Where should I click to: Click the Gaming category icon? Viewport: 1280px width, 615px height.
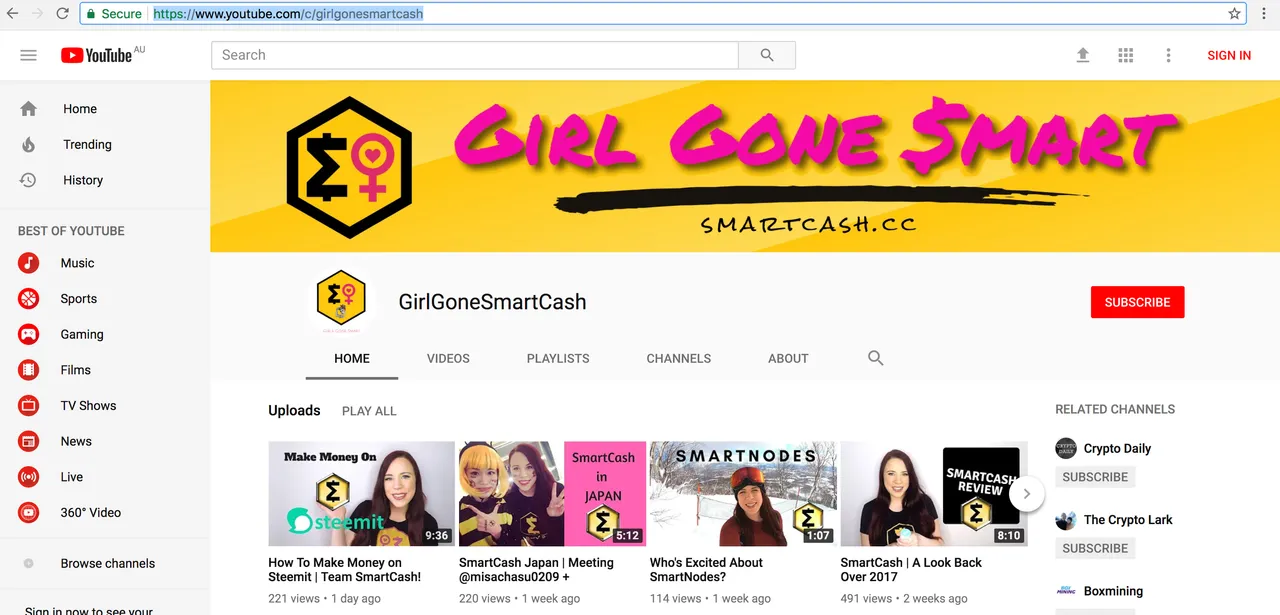coord(28,334)
